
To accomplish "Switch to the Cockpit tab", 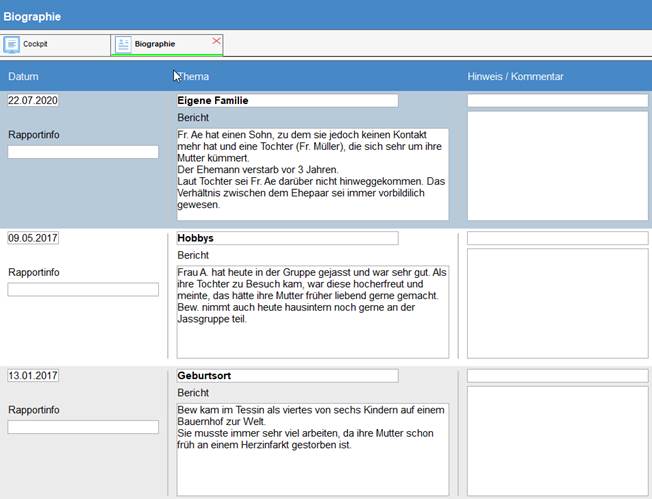I will click(x=36, y=45).
